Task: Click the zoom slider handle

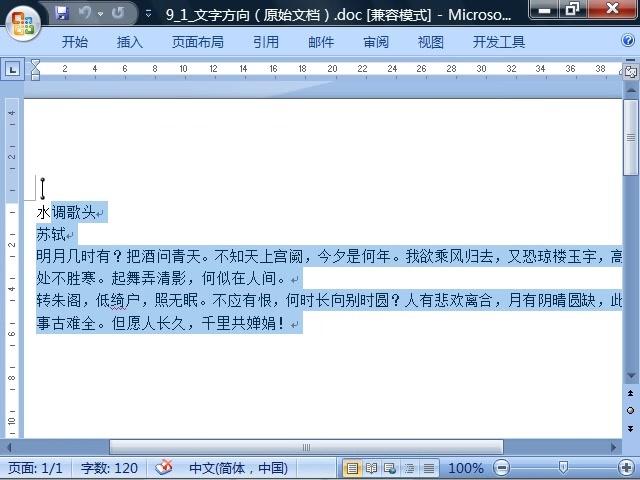Action: (x=563, y=467)
